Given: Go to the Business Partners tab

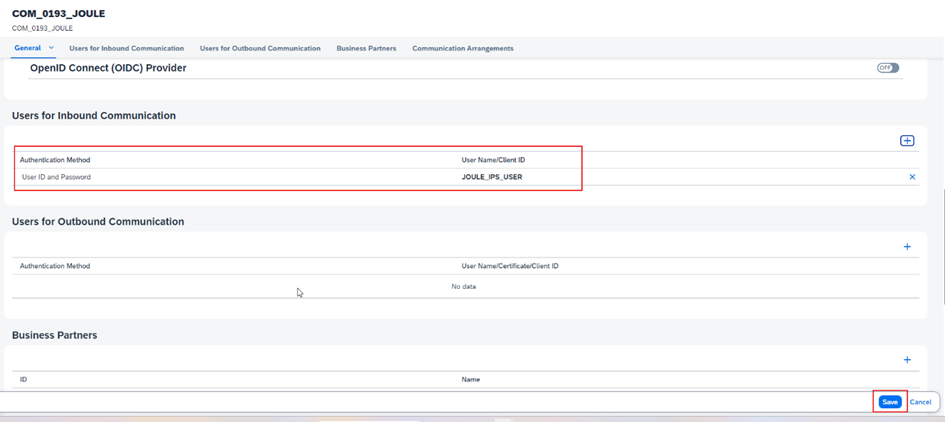Looking at the screenshot, I should (x=366, y=48).
